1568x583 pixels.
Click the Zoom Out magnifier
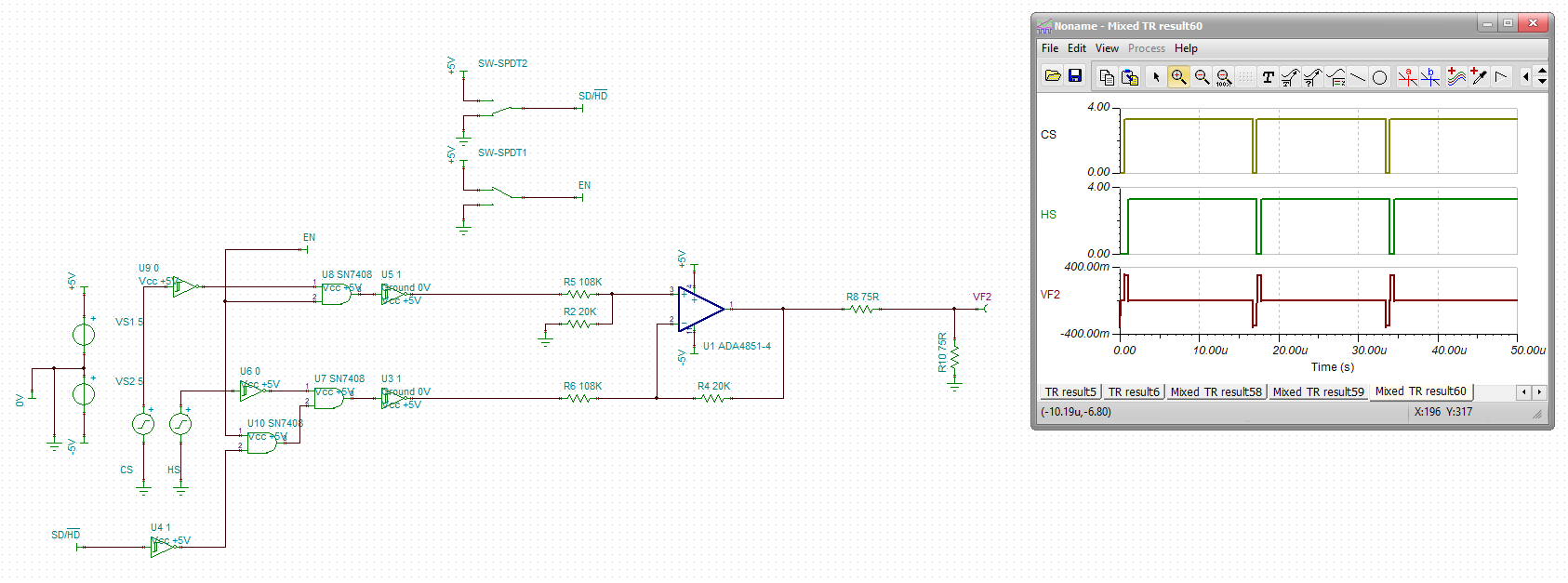(1202, 77)
